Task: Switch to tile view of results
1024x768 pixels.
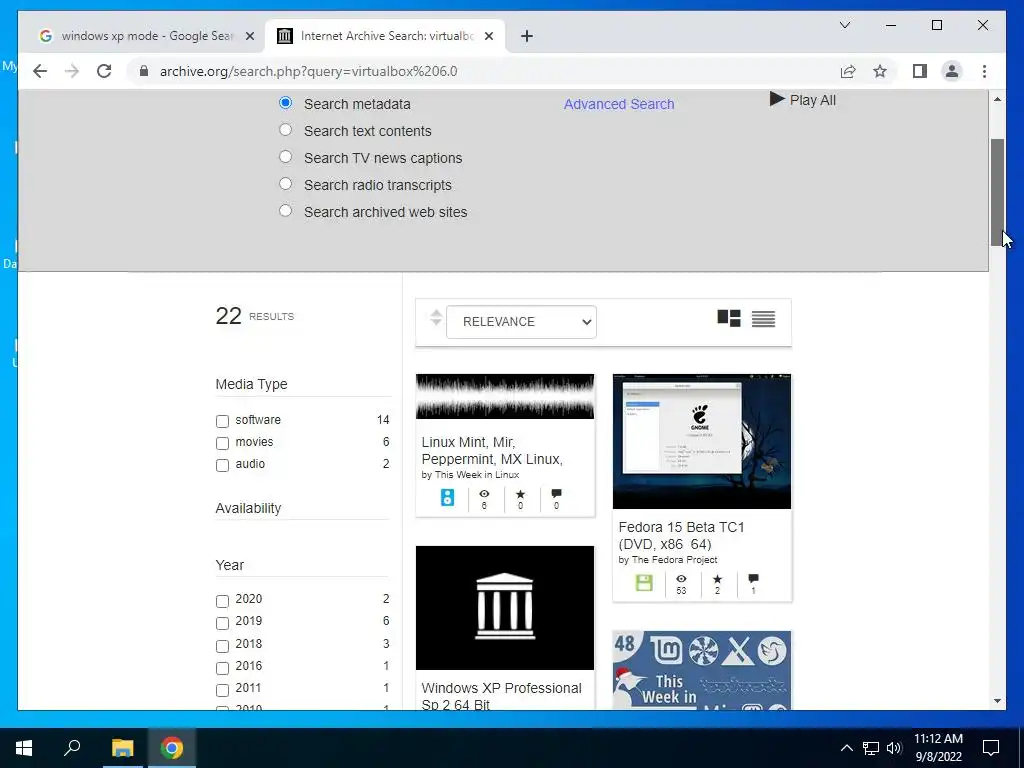Action: click(x=729, y=319)
